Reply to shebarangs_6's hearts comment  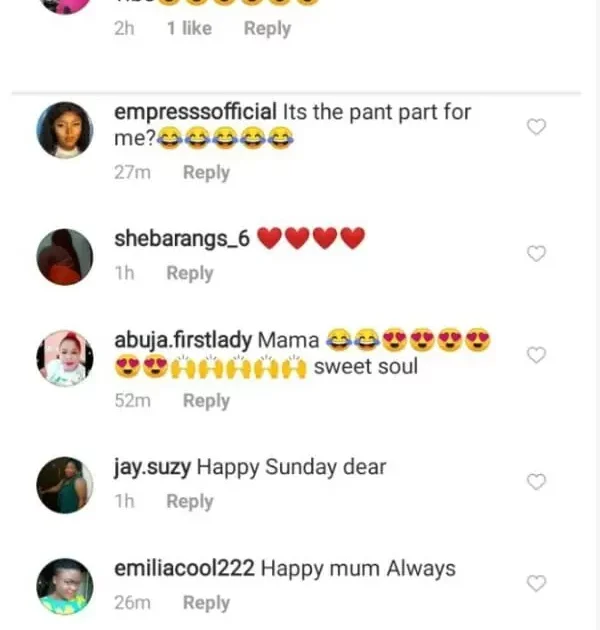point(189,273)
